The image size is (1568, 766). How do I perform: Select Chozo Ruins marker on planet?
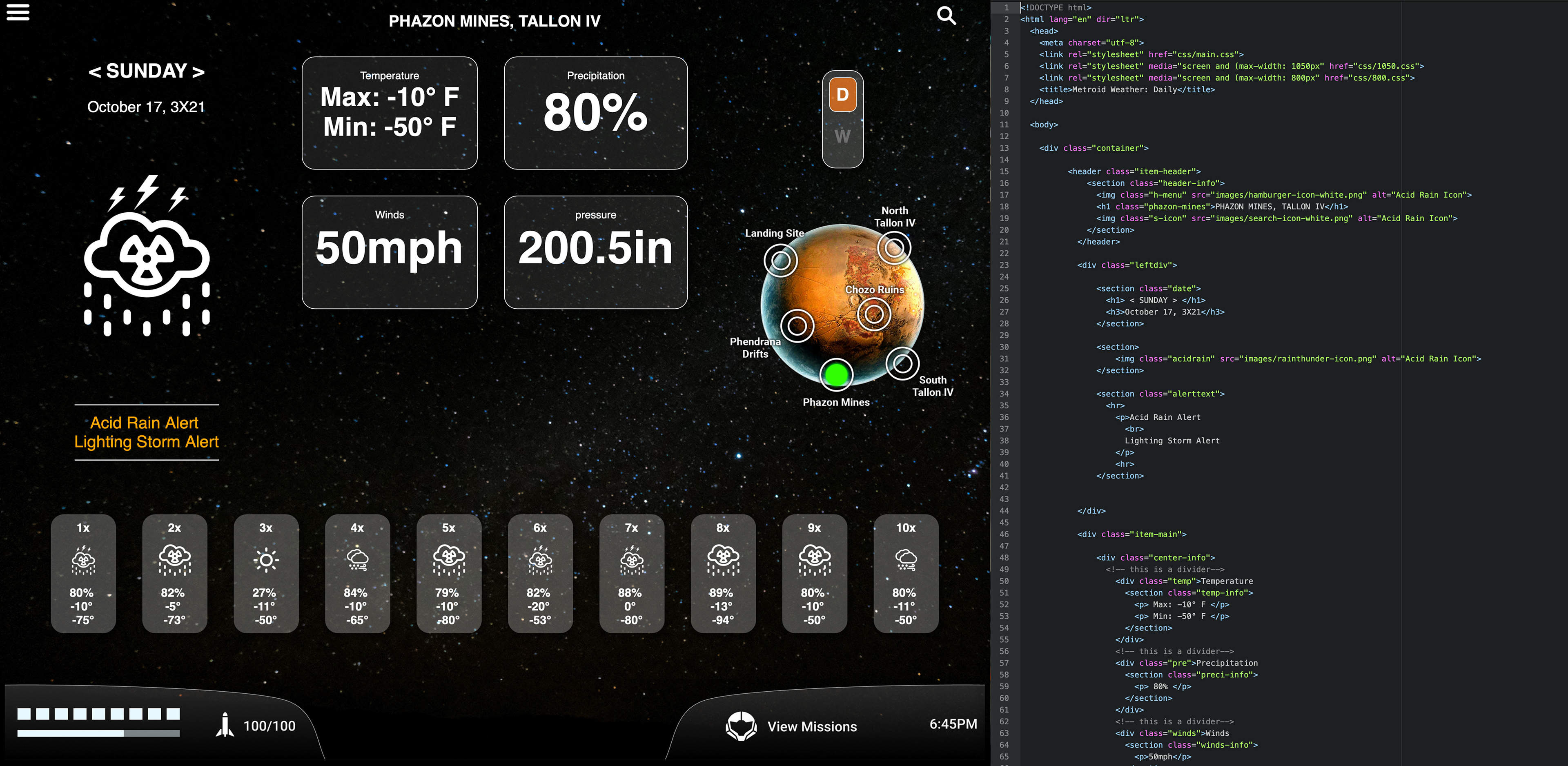coord(874,314)
